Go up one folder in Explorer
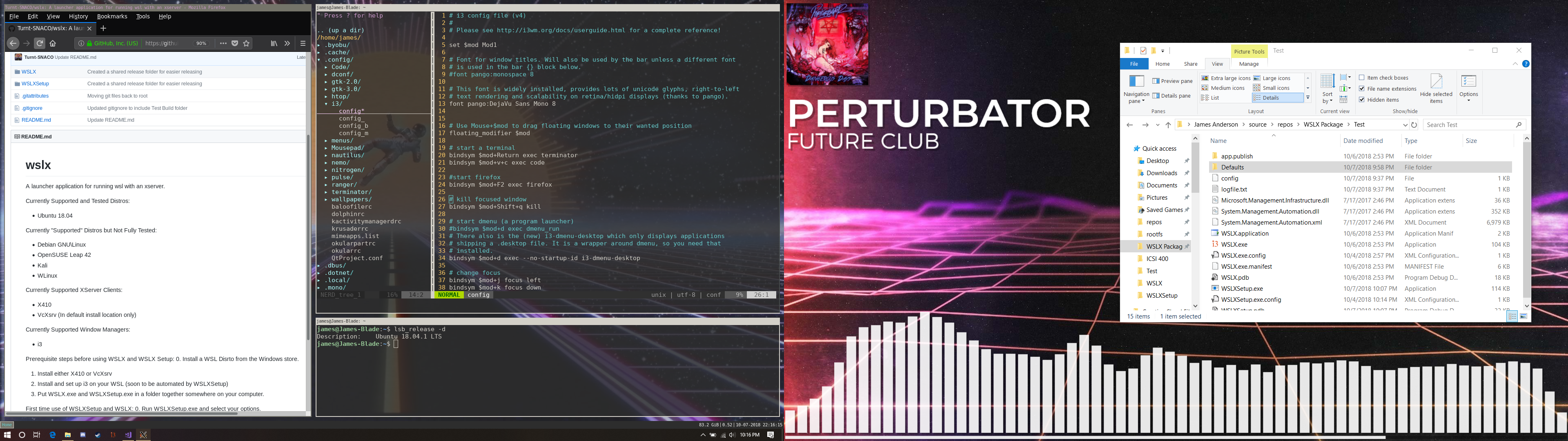The image size is (1568, 441). click(x=1167, y=125)
